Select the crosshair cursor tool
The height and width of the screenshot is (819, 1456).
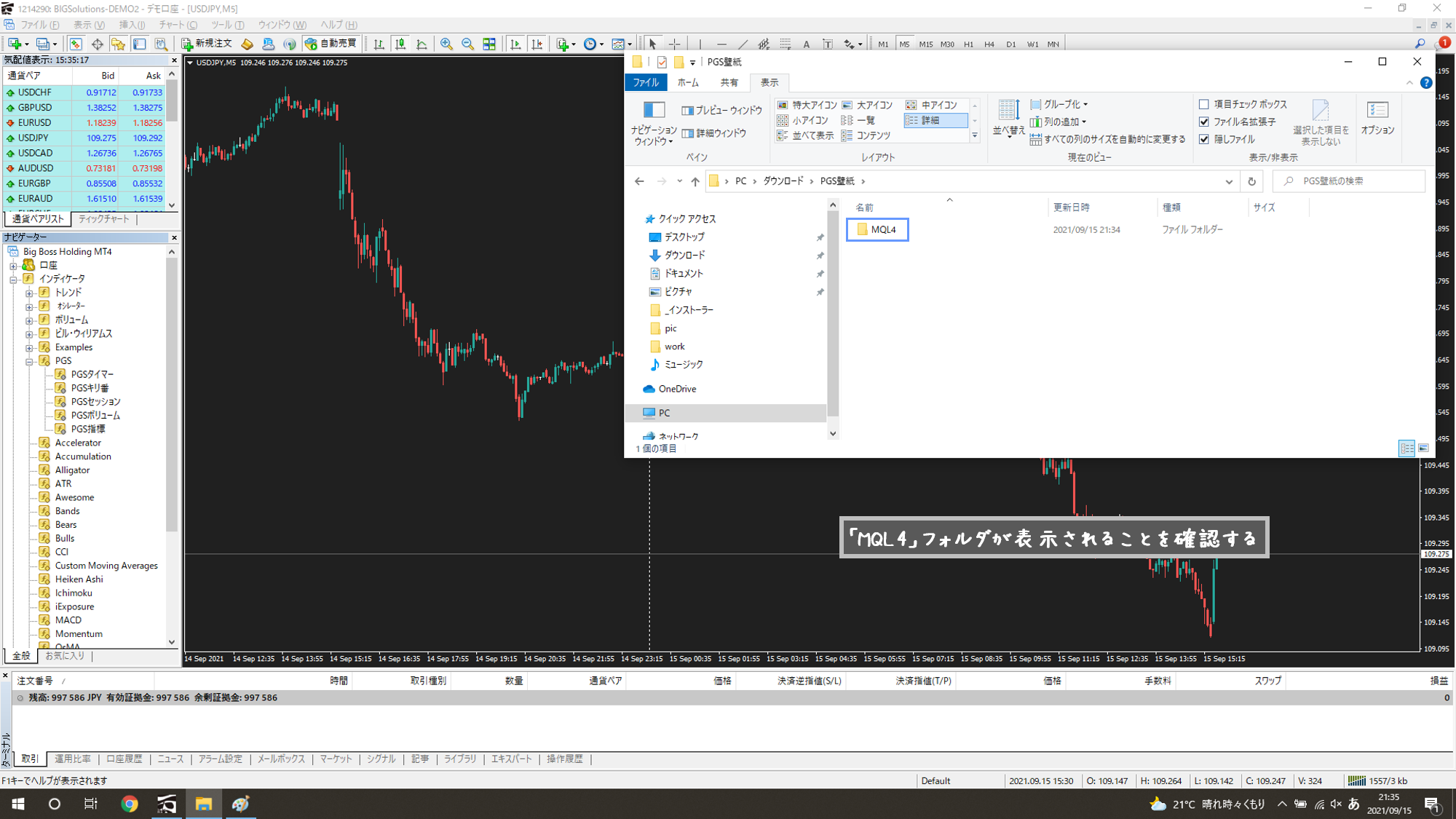[x=674, y=44]
